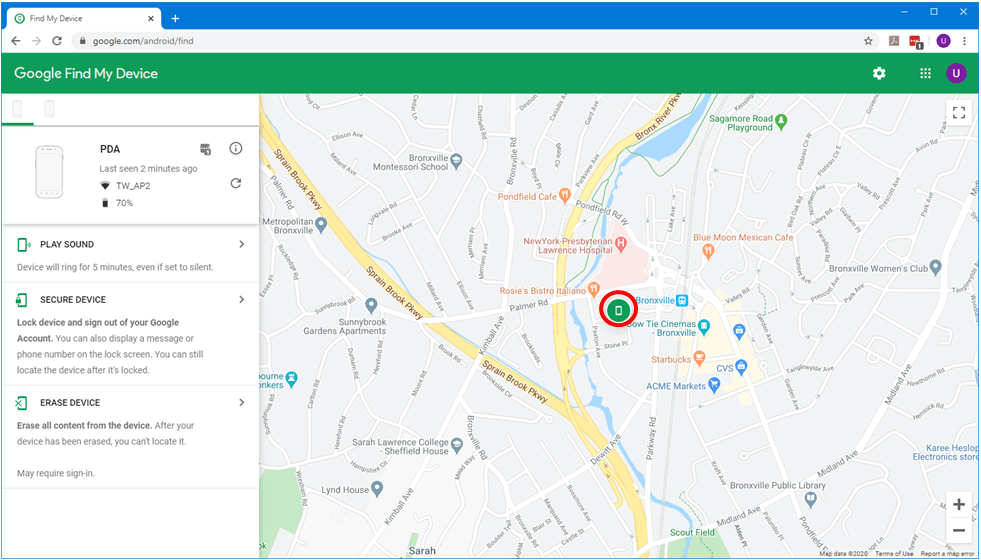This screenshot has height=560, width=981.
Task: Open the Google apps grid
Action: pyautogui.click(x=925, y=73)
